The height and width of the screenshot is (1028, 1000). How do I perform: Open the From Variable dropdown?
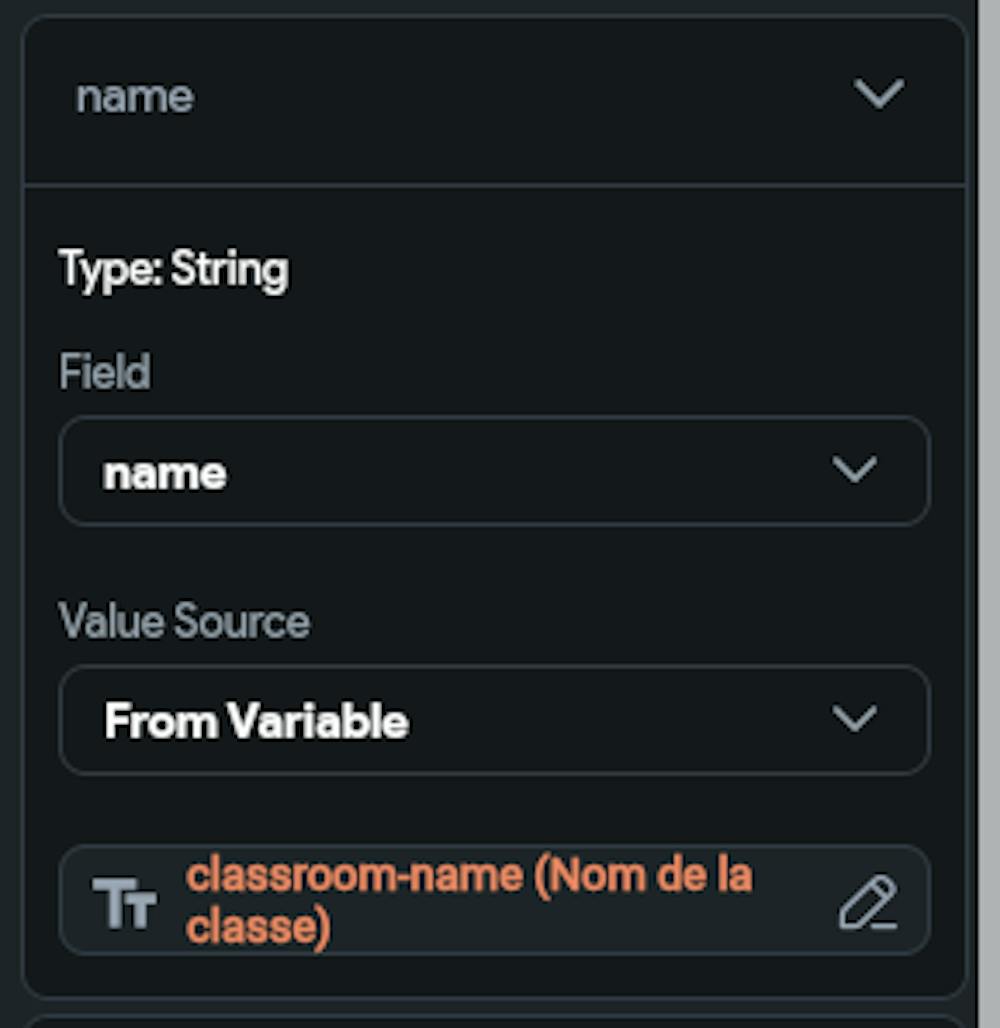494,720
